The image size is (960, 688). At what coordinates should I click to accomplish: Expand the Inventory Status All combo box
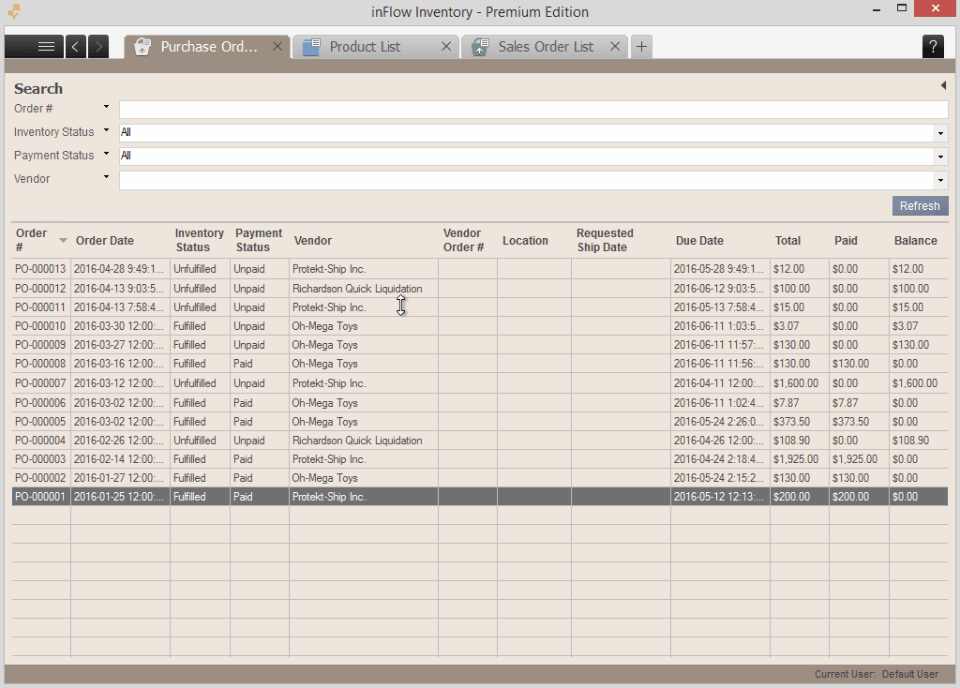[940, 133]
